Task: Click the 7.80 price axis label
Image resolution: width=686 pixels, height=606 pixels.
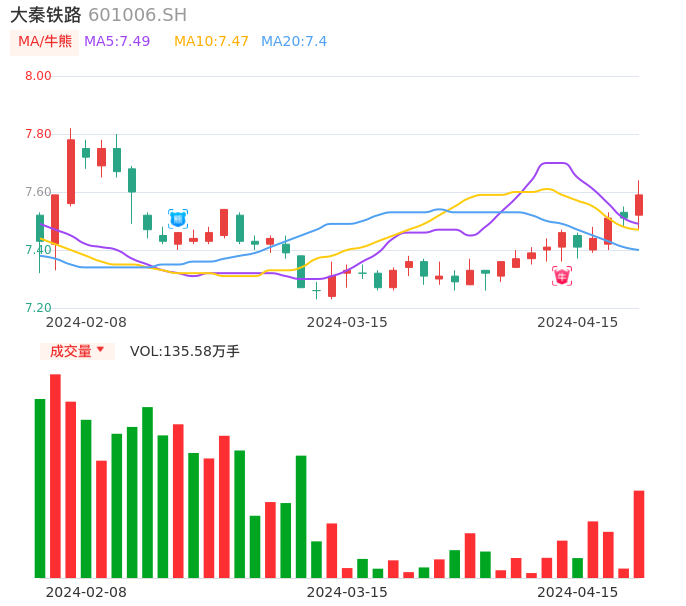Action: 38,134
